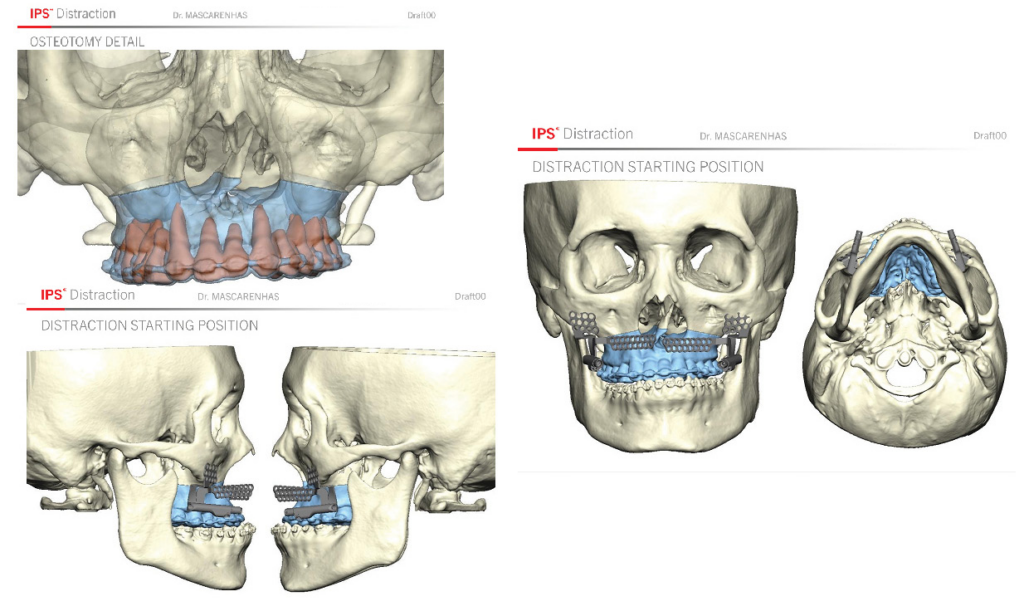The image size is (1024, 601).
Task: Click the IPS Distraction logo above osteotomy detail
Action: 72,14
